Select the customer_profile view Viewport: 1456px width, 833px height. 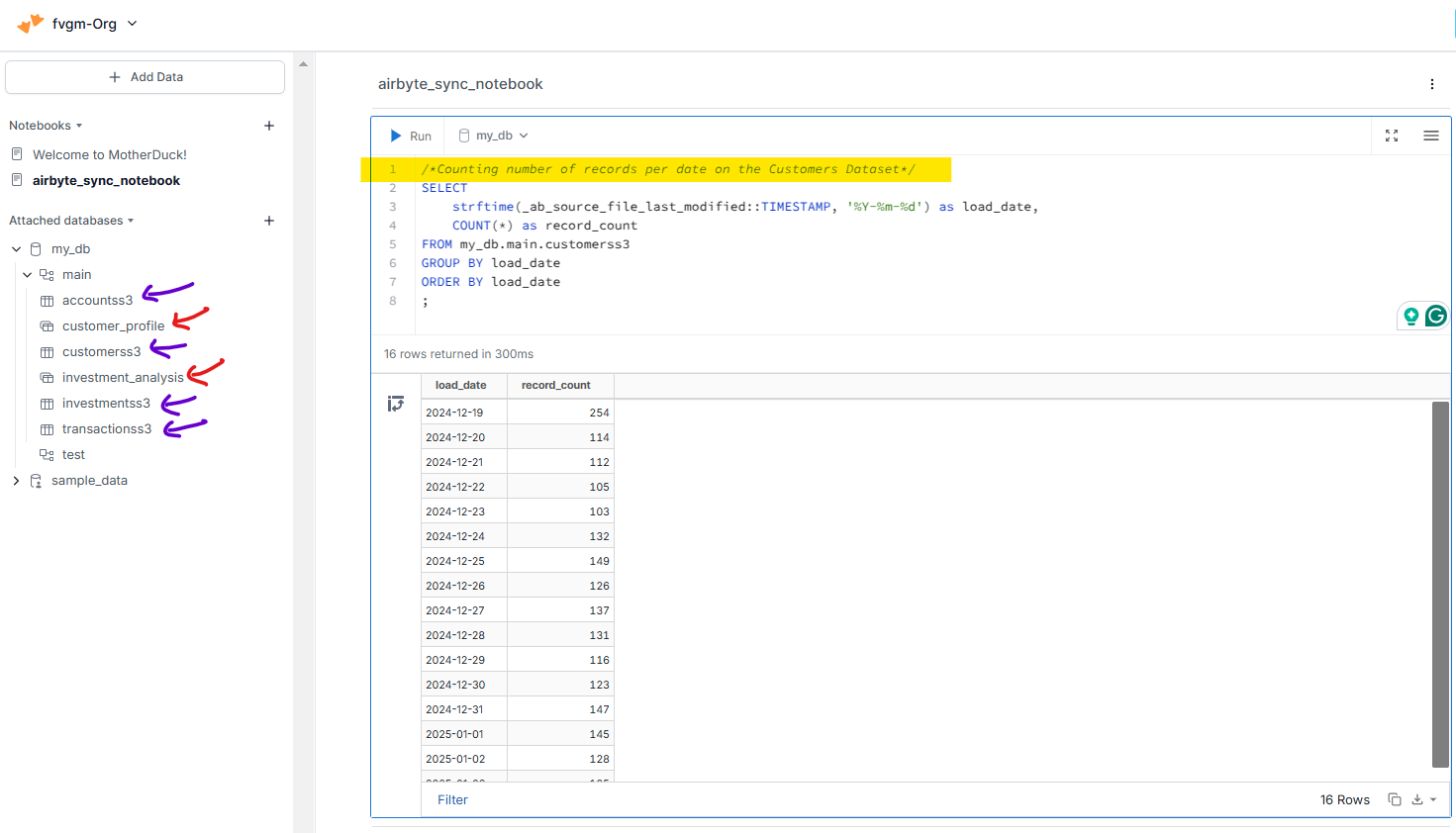click(113, 326)
